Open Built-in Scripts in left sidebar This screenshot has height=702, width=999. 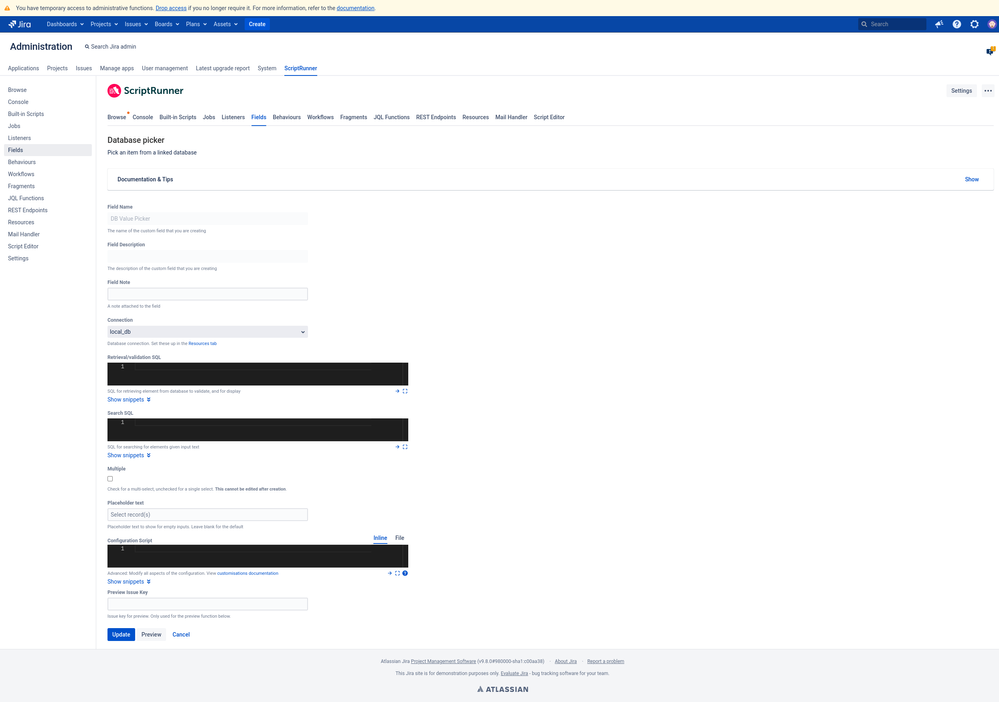[x=26, y=114]
